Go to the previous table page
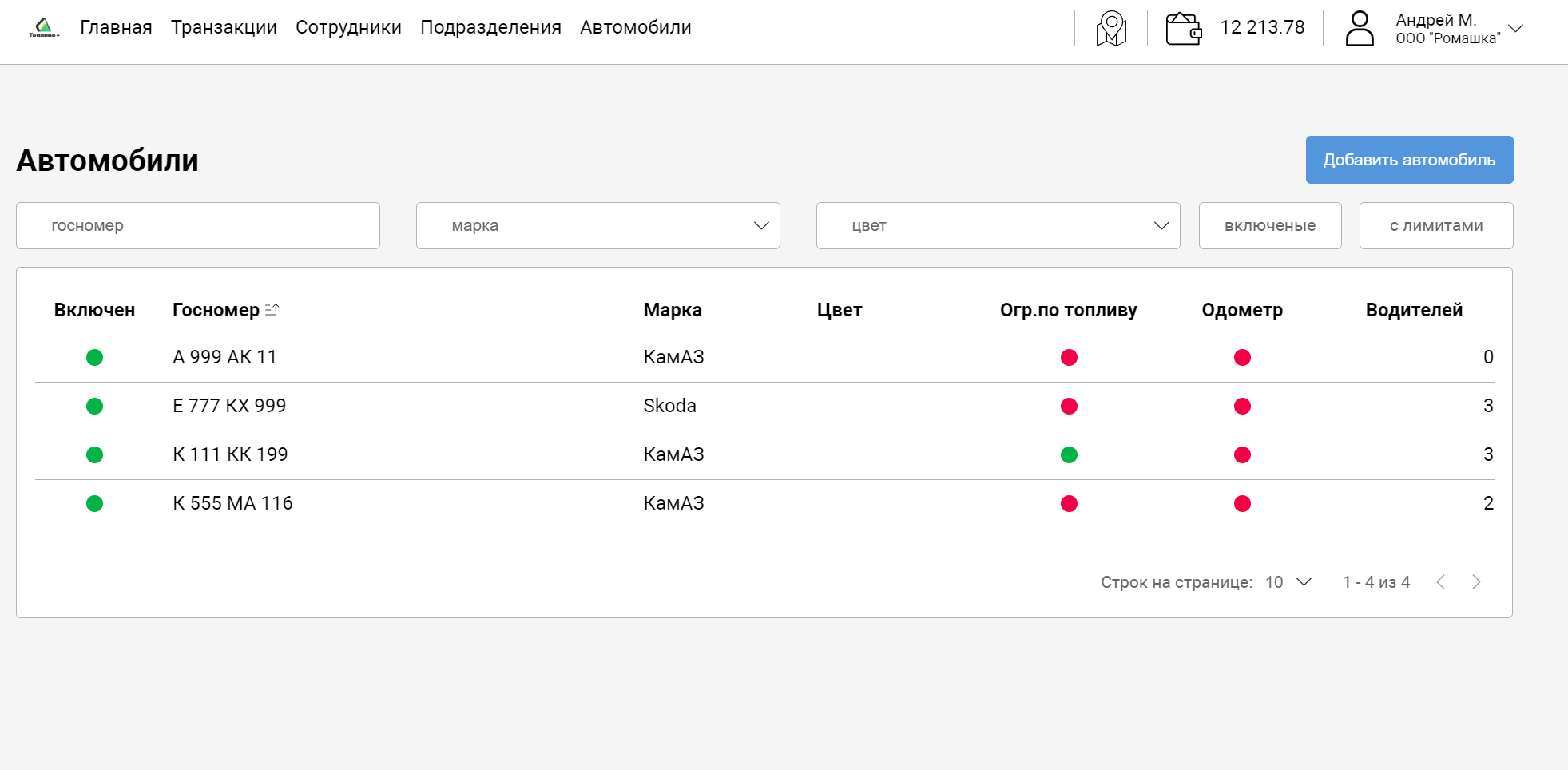 [1441, 582]
